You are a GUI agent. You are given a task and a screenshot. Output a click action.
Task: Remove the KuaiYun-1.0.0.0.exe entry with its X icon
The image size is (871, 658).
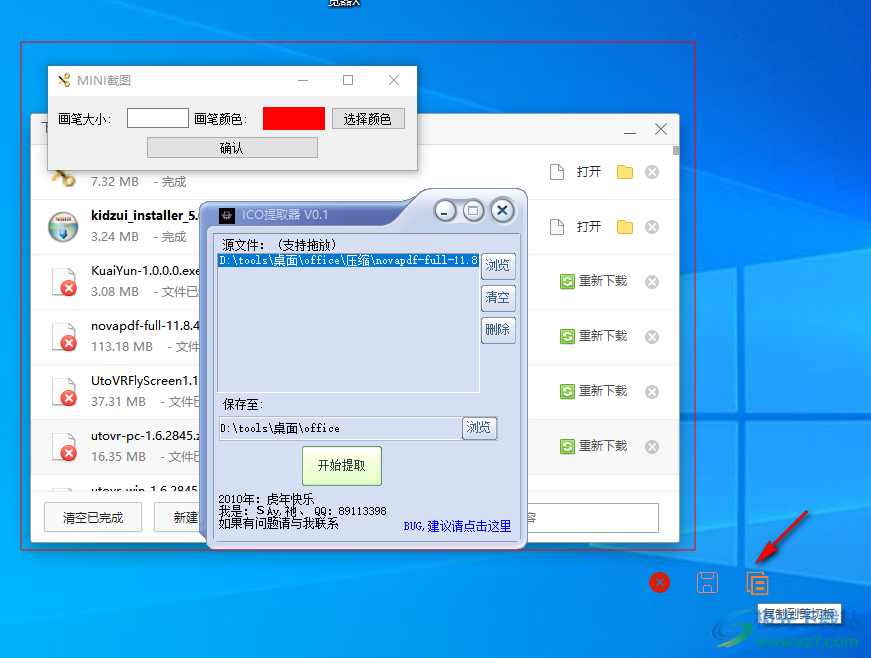pyautogui.click(x=652, y=282)
